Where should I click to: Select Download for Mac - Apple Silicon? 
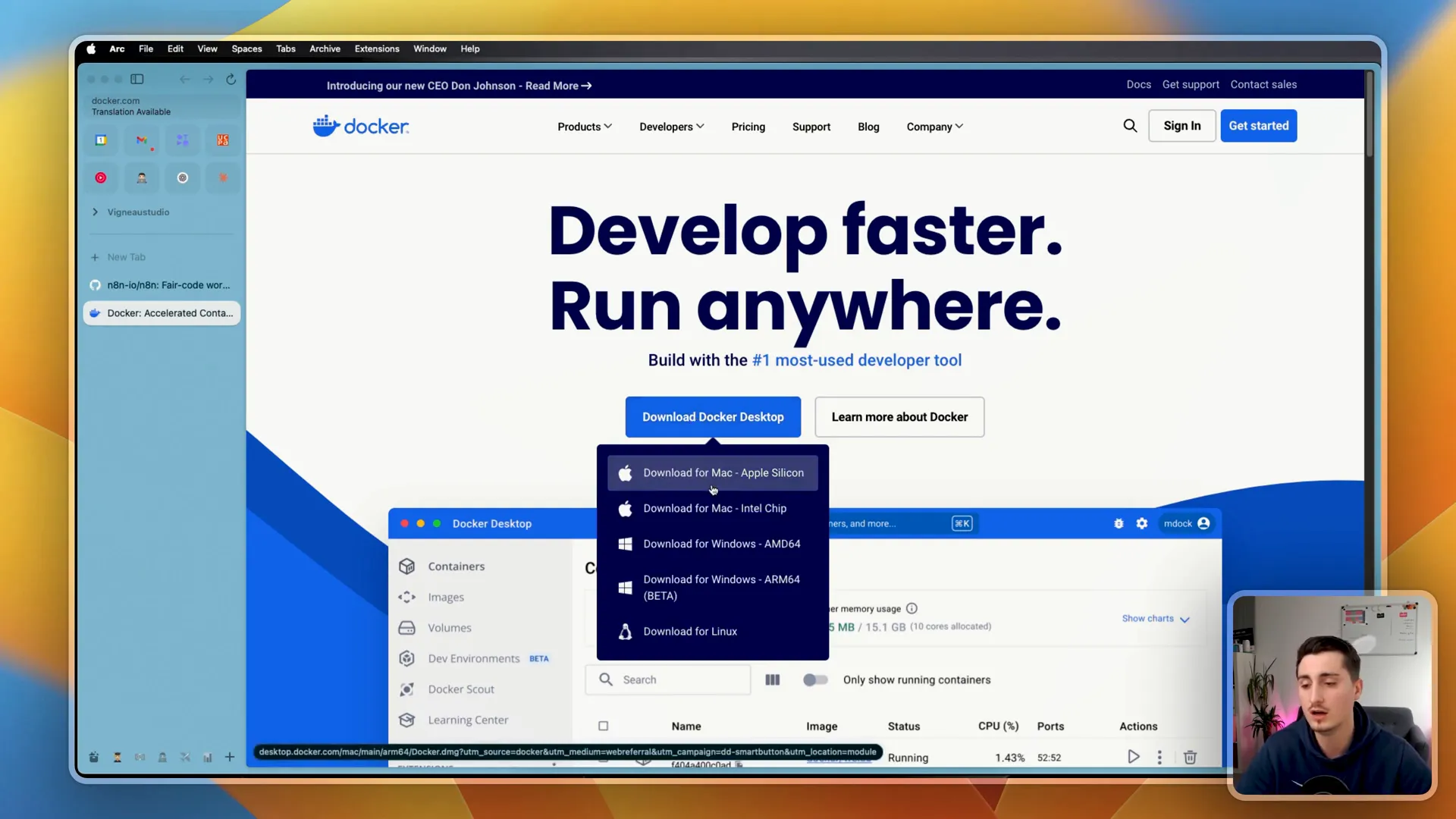tap(713, 472)
